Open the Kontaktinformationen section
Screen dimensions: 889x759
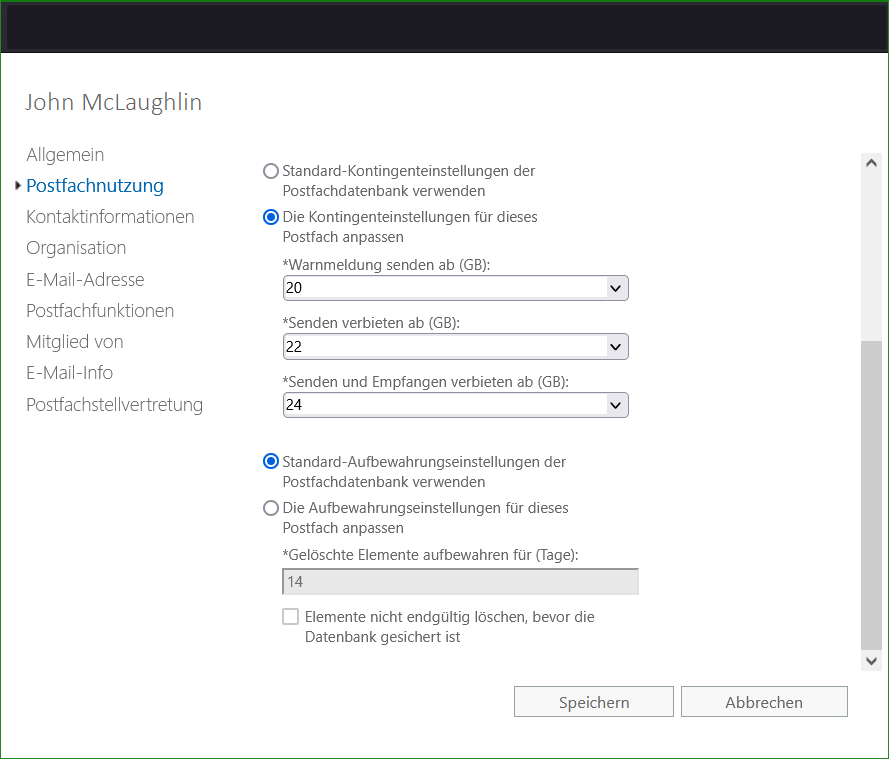tap(110, 216)
